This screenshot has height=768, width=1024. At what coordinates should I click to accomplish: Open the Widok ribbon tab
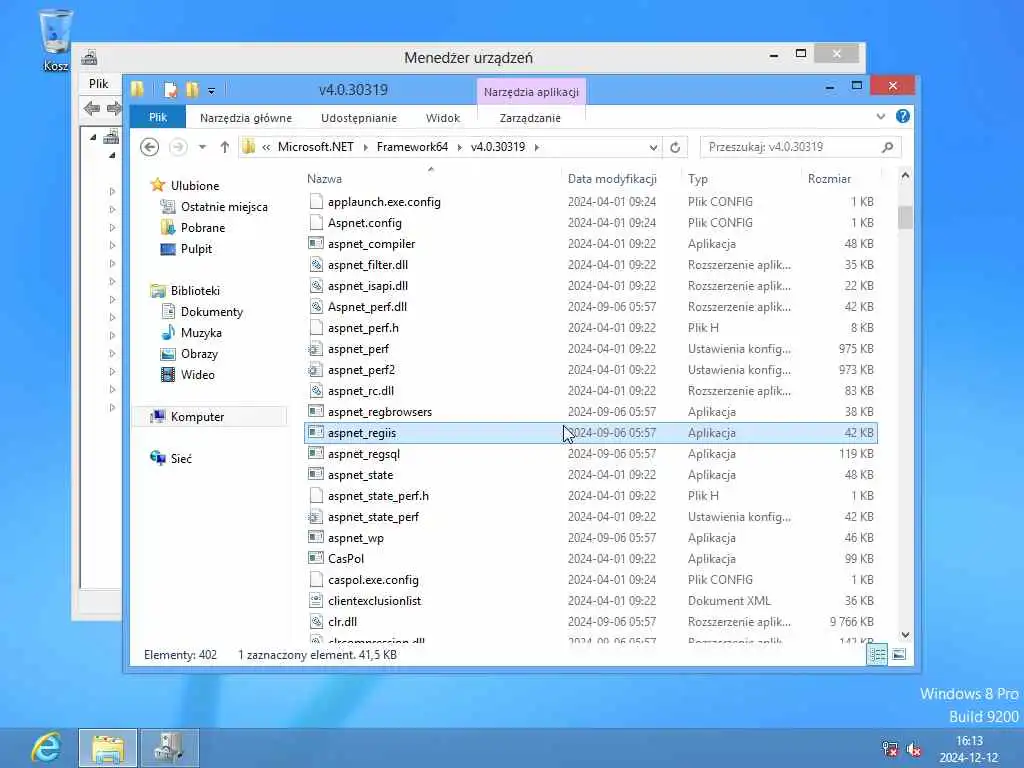[443, 118]
